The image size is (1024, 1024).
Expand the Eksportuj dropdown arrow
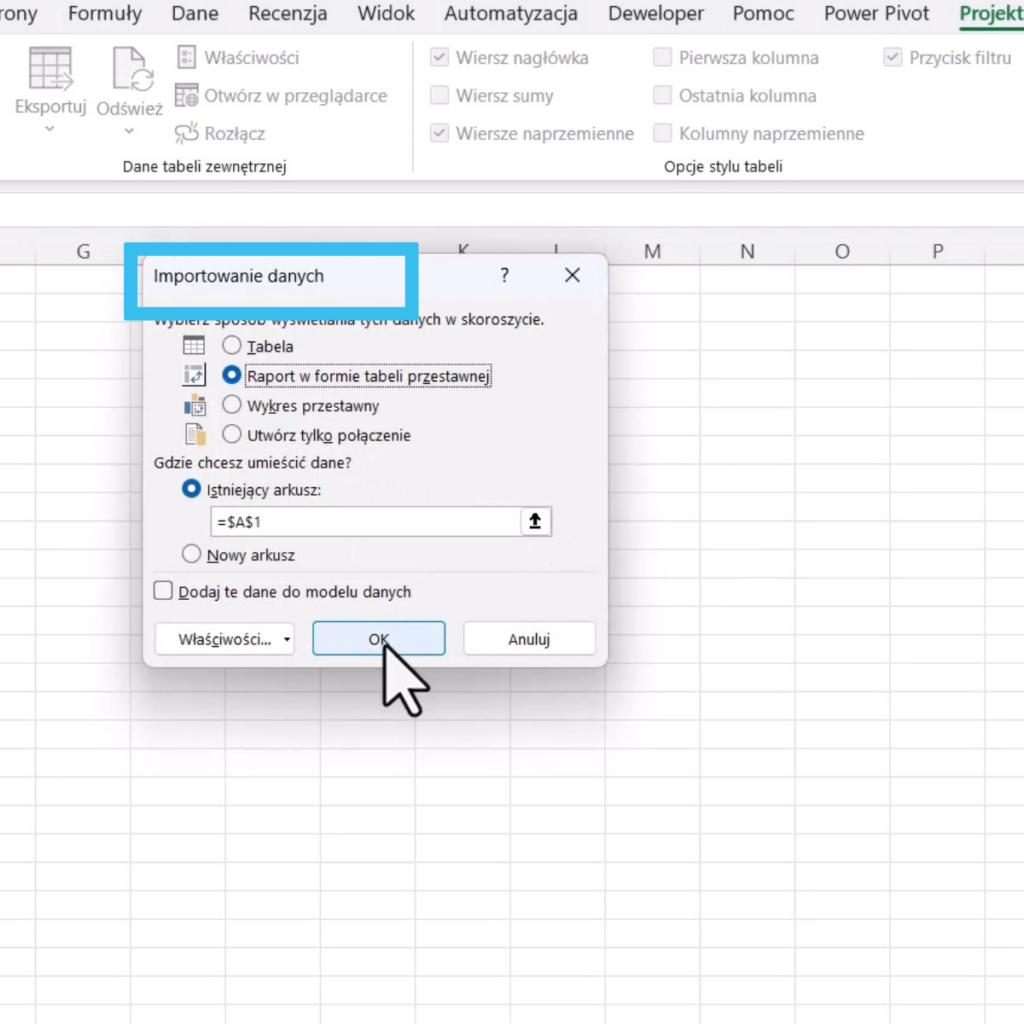(x=50, y=129)
